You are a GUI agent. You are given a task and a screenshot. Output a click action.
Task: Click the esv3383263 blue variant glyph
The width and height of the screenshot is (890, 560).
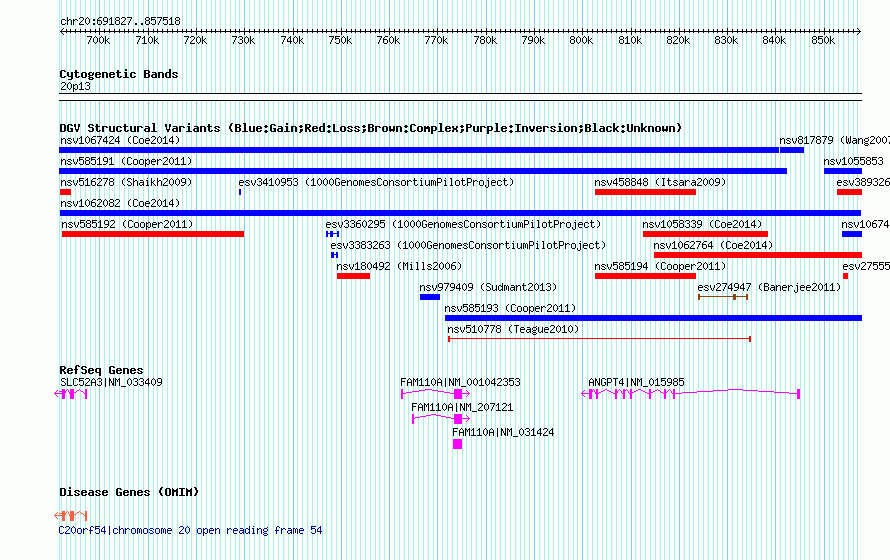pos(335,255)
